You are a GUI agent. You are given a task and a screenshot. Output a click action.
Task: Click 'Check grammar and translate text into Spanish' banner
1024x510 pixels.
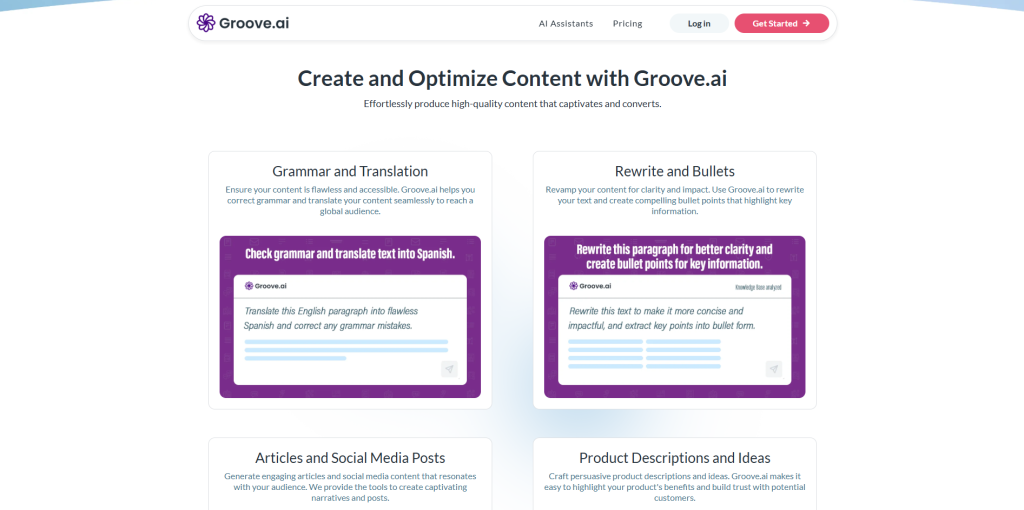click(x=350, y=254)
